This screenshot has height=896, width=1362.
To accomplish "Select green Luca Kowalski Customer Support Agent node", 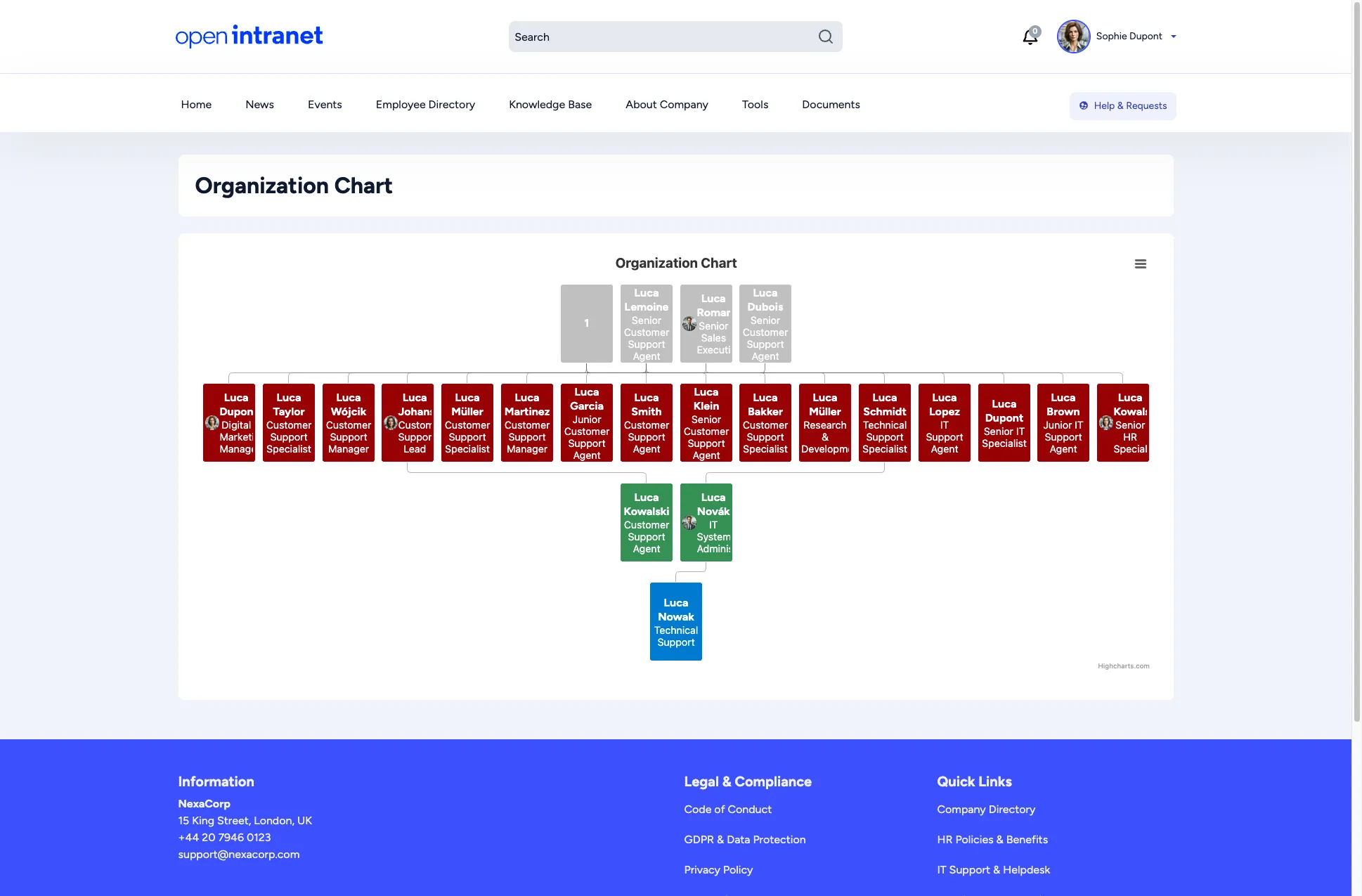I will 646,522.
